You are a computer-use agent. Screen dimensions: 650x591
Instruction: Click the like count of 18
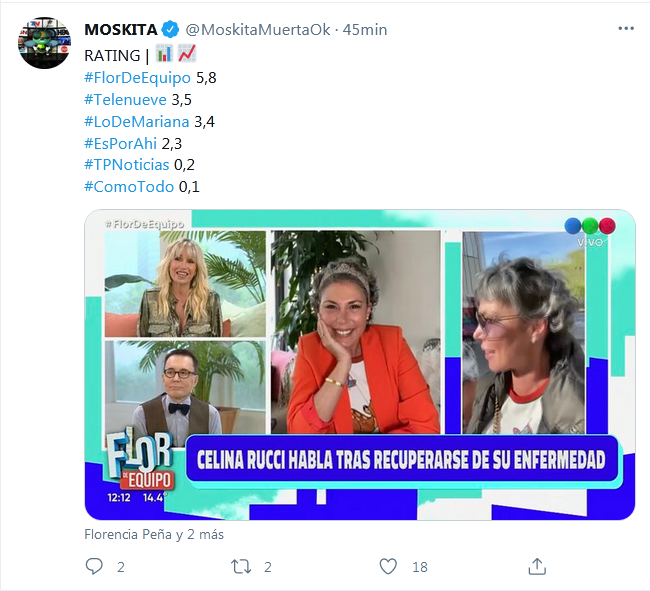(420, 567)
